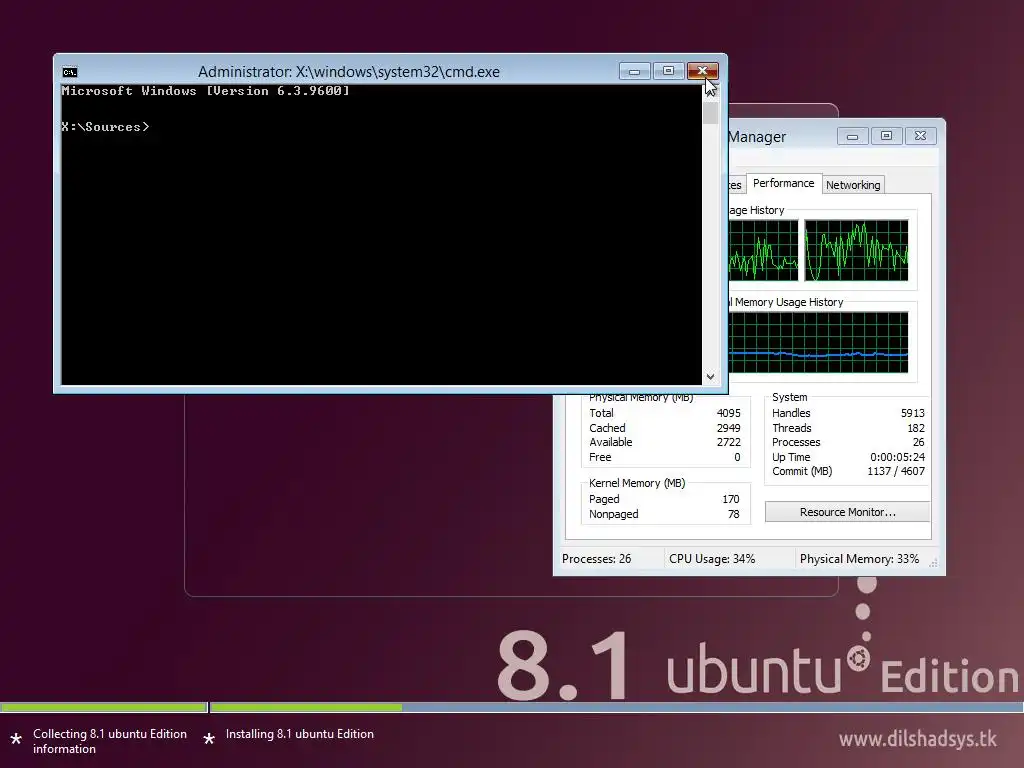
Task: Click the second CPU usage history graph
Action: tap(856, 251)
